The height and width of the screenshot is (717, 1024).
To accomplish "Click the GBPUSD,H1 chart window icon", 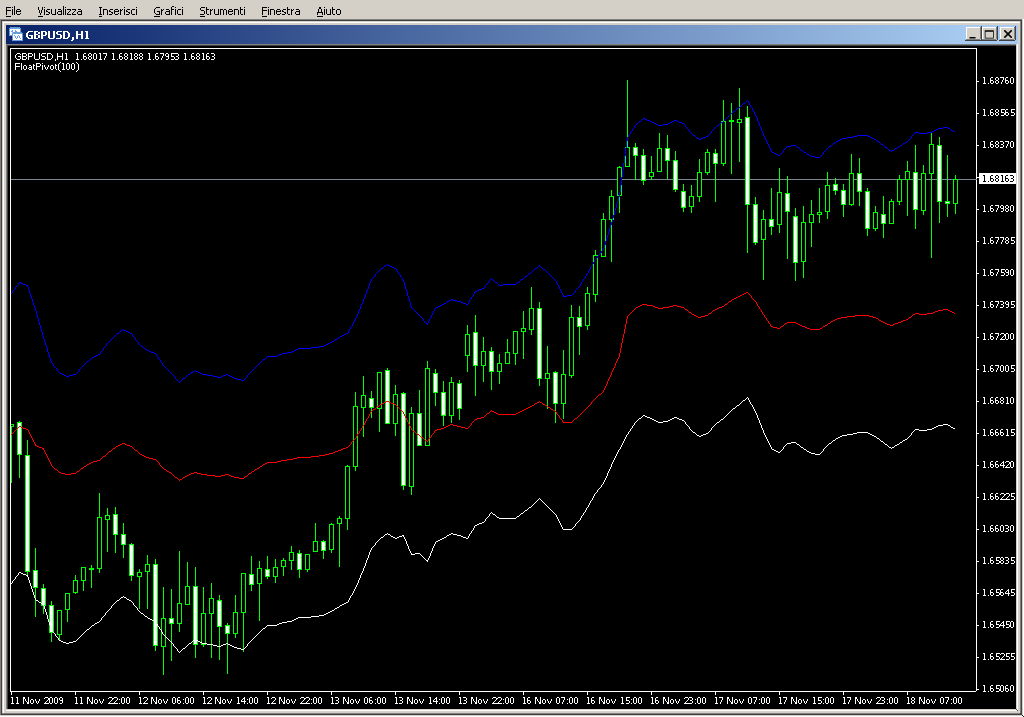I will coord(16,34).
